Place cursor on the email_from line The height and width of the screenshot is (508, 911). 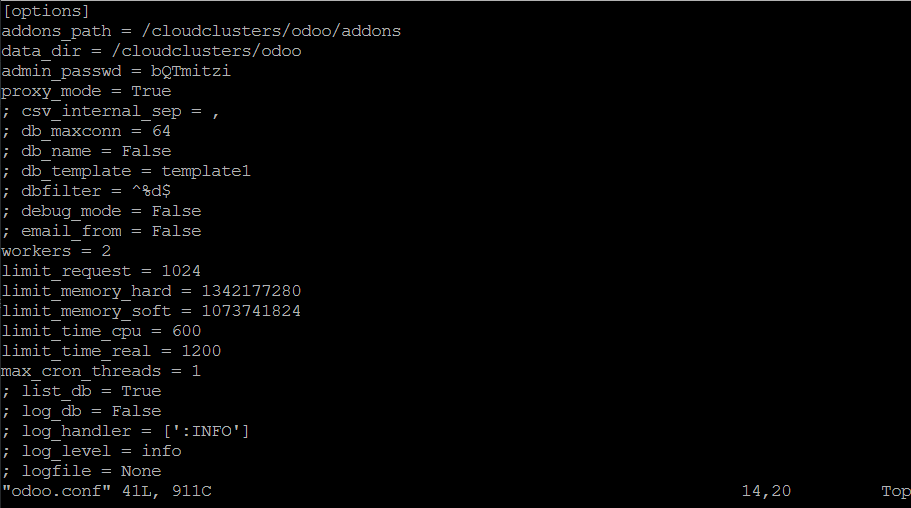pyautogui.click(x=100, y=231)
